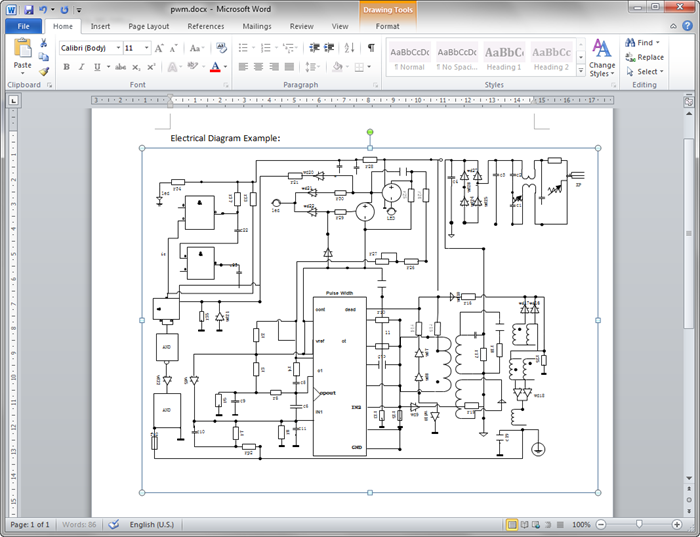Apply center text alignment
The height and width of the screenshot is (537, 700).
258,67
